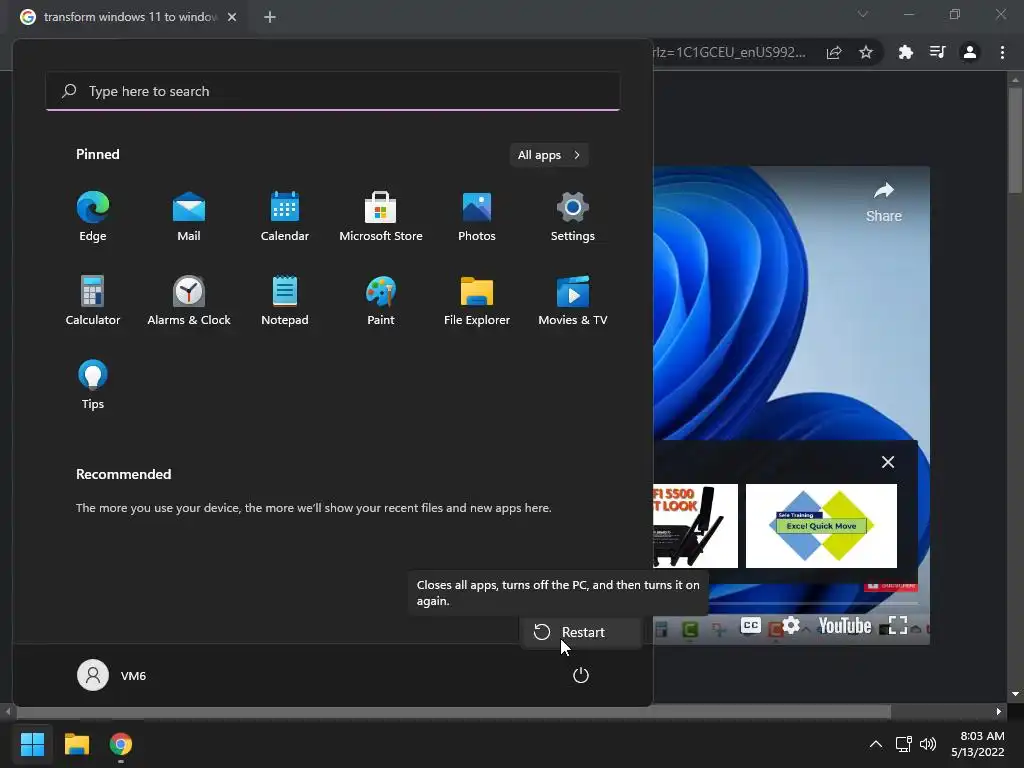The image size is (1024, 768).
Task: Open network status in system tray
Action: click(x=904, y=744)
